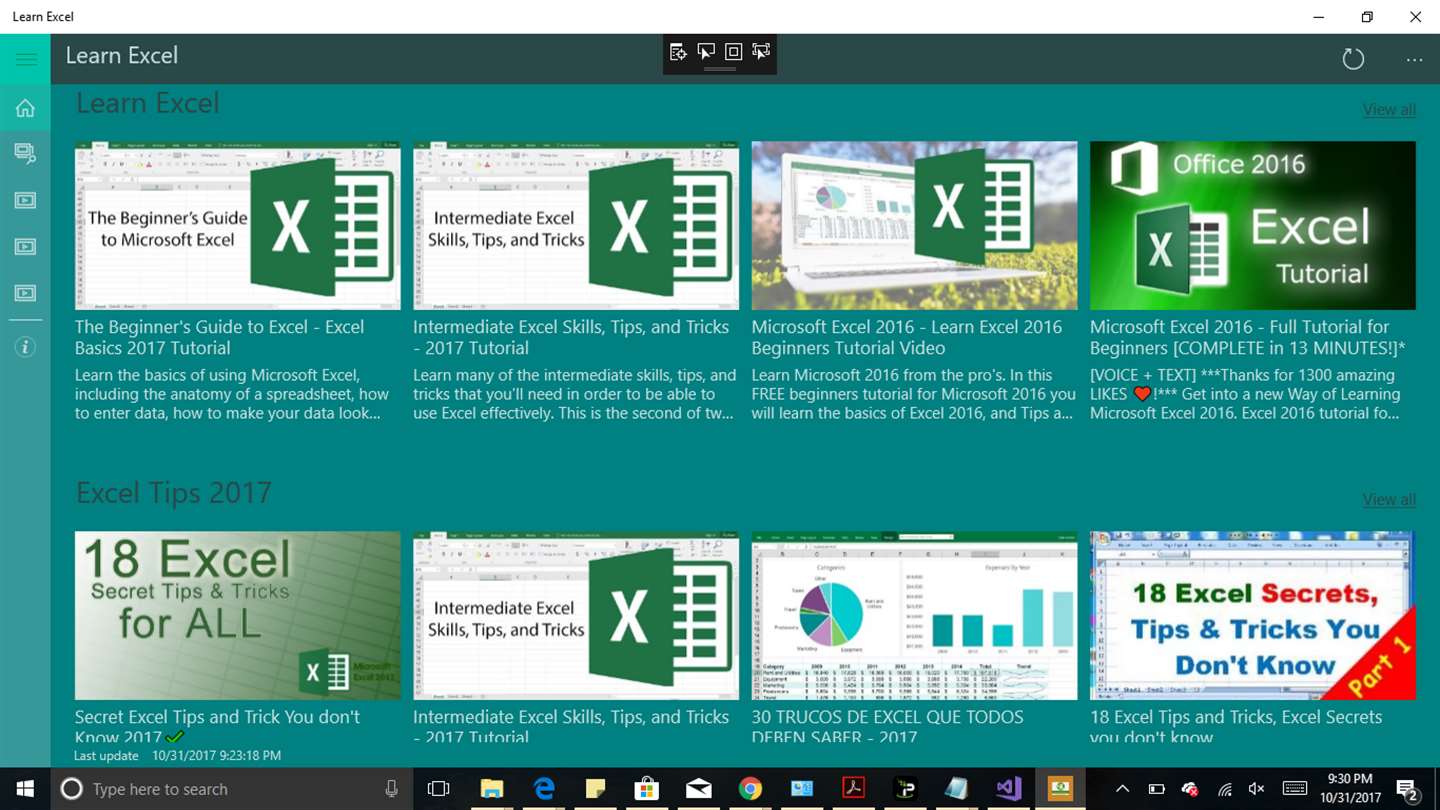This screenshot has height=810, width=1440.
Task: Click title '30 TRUCOS DE EXCEL QUE TODOS DEBEN SABER'
Action: coord(887,727)
